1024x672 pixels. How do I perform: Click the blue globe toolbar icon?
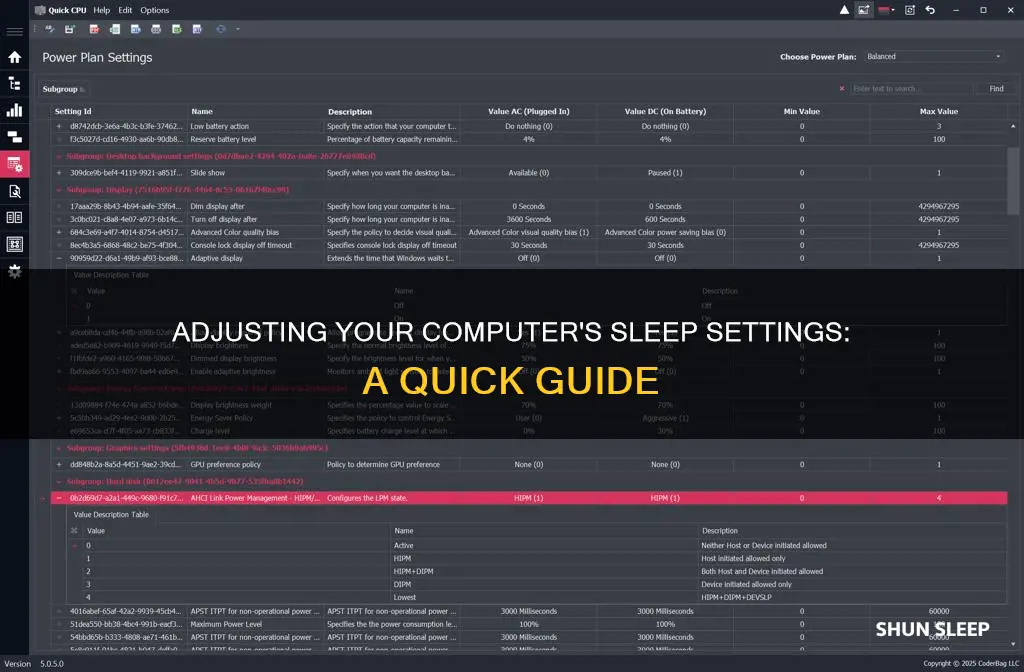[221, 29]
